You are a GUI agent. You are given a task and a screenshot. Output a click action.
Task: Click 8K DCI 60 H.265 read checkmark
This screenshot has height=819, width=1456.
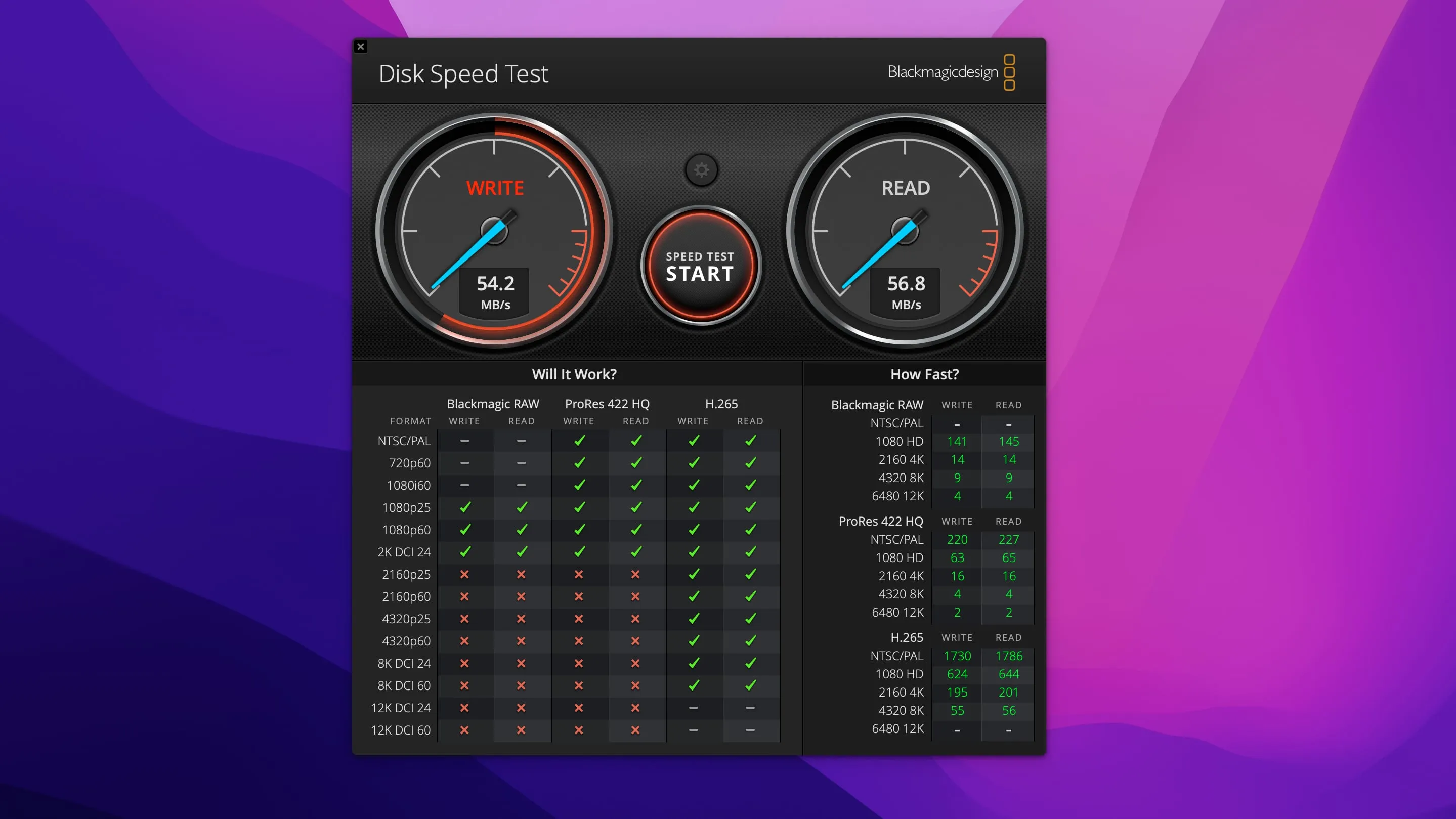pos(751,685)
